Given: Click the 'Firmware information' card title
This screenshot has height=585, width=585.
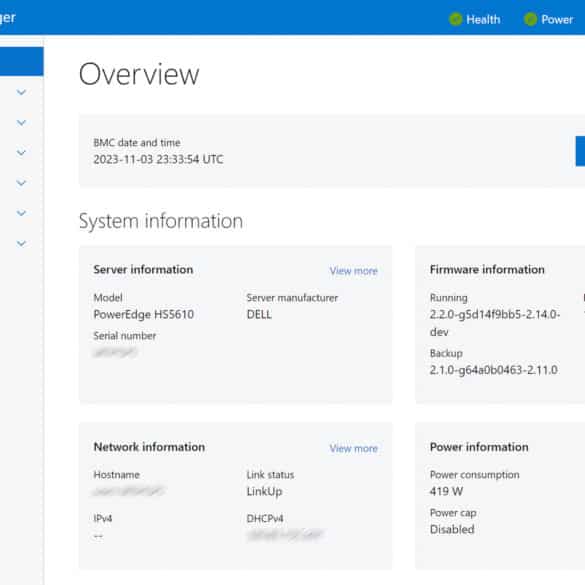Looking at the screenshot, I should click(x=487, y=269).
